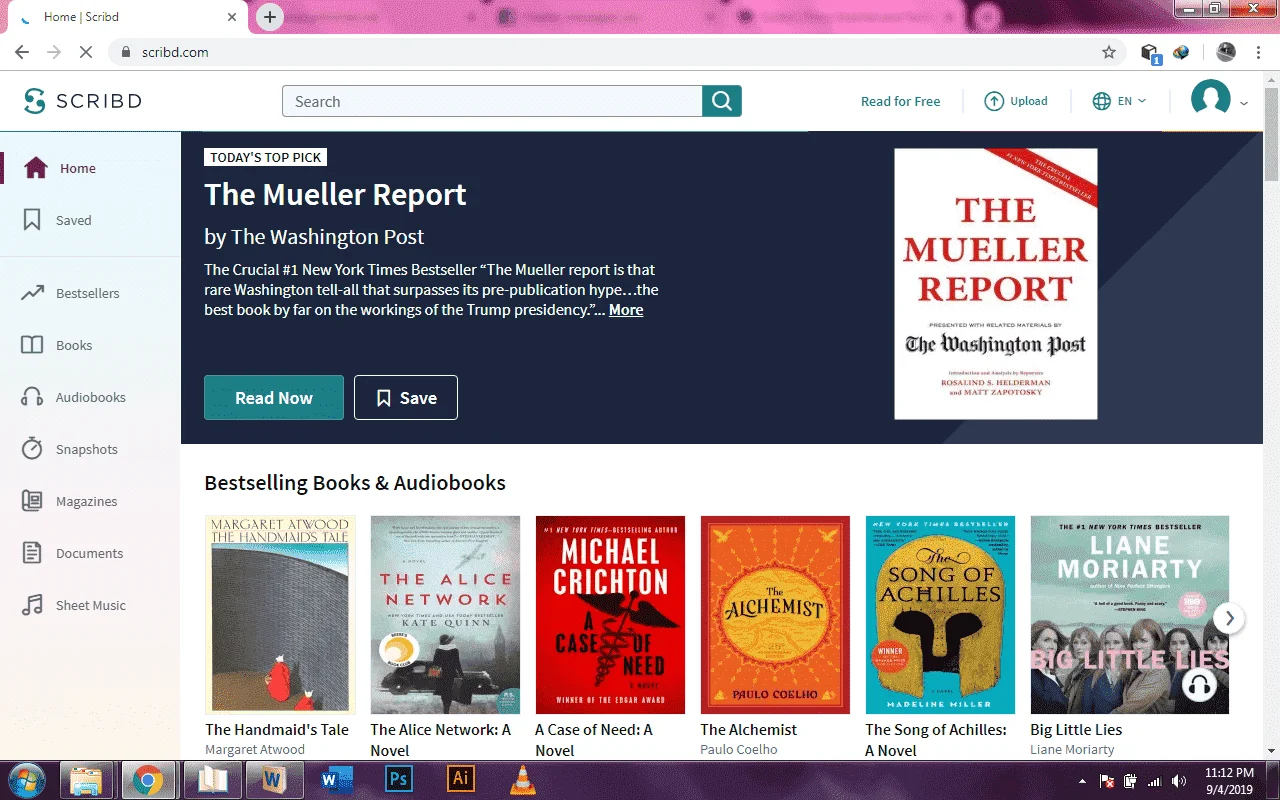Viewport: 1280px width, 800px height.
Task: Click the browser forward button
Action: pyautogui.click(x=54, y=52)
